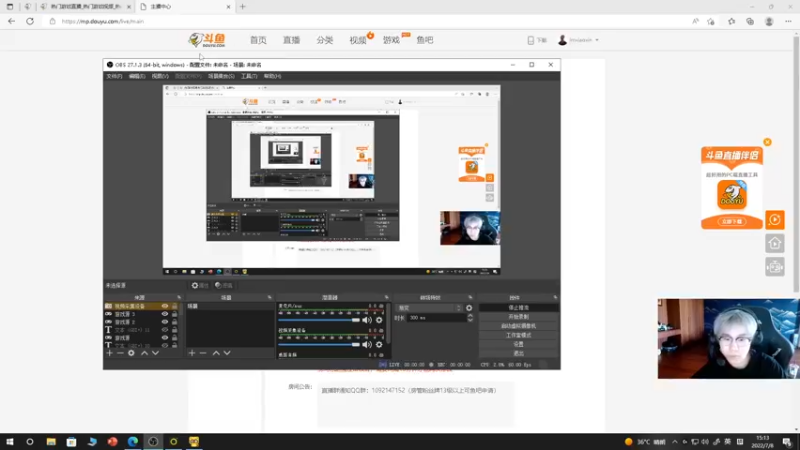Toggle lock on second source row
The image size is (800, 450).
[x=174, y=314]
